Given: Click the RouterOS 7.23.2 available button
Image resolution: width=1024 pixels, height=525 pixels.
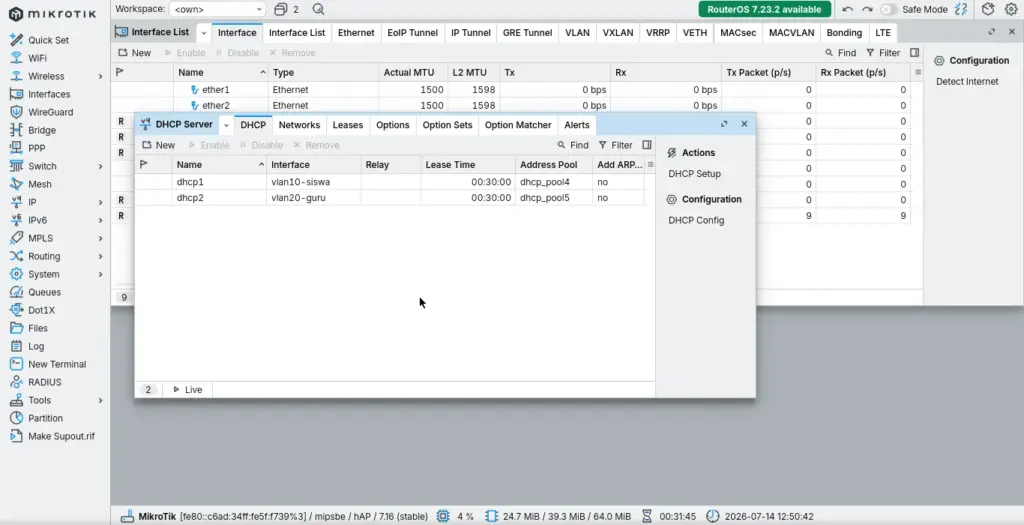Looking at the screenshot, I should (x=764, y=9).
